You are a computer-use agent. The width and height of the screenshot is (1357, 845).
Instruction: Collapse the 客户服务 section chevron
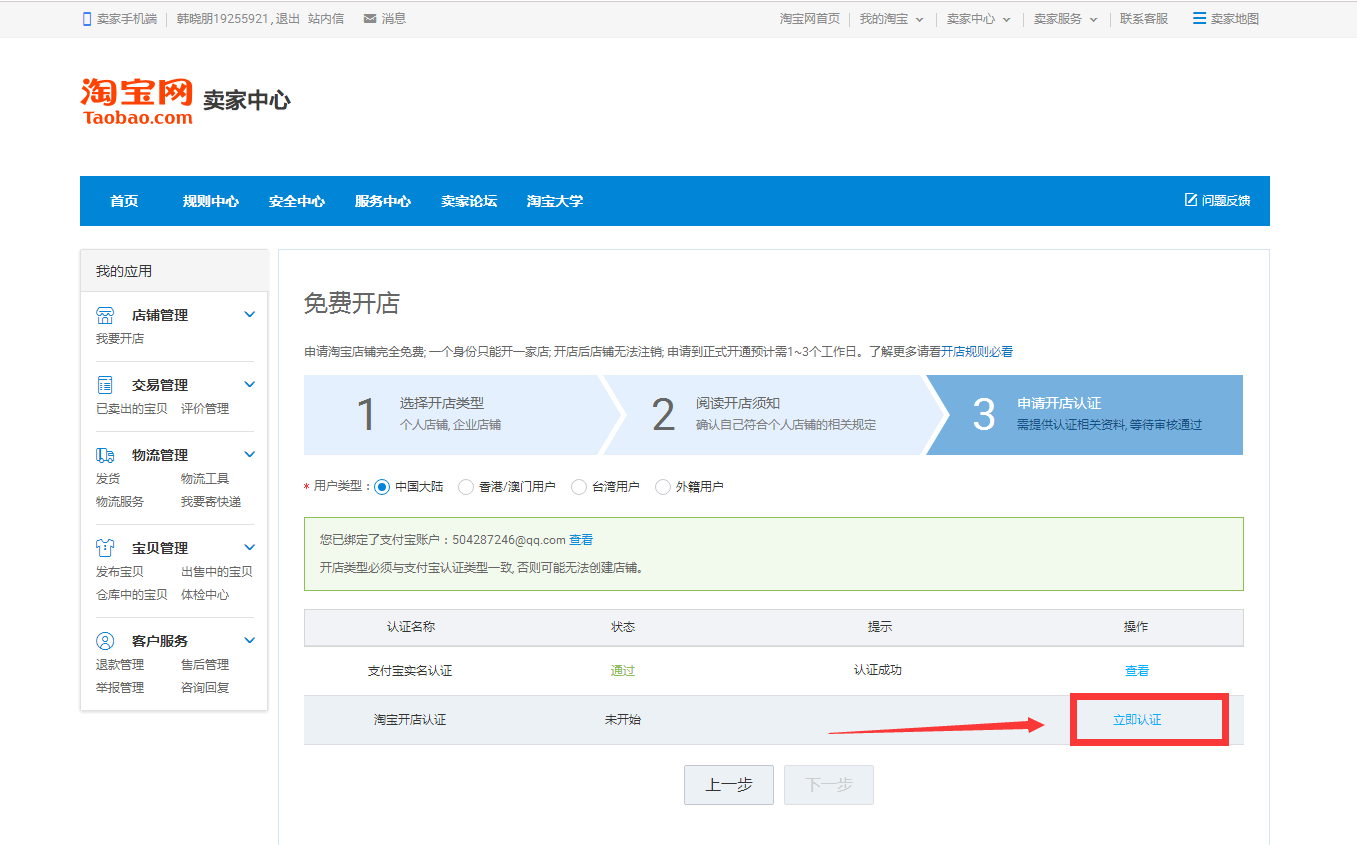pos(250,640)
